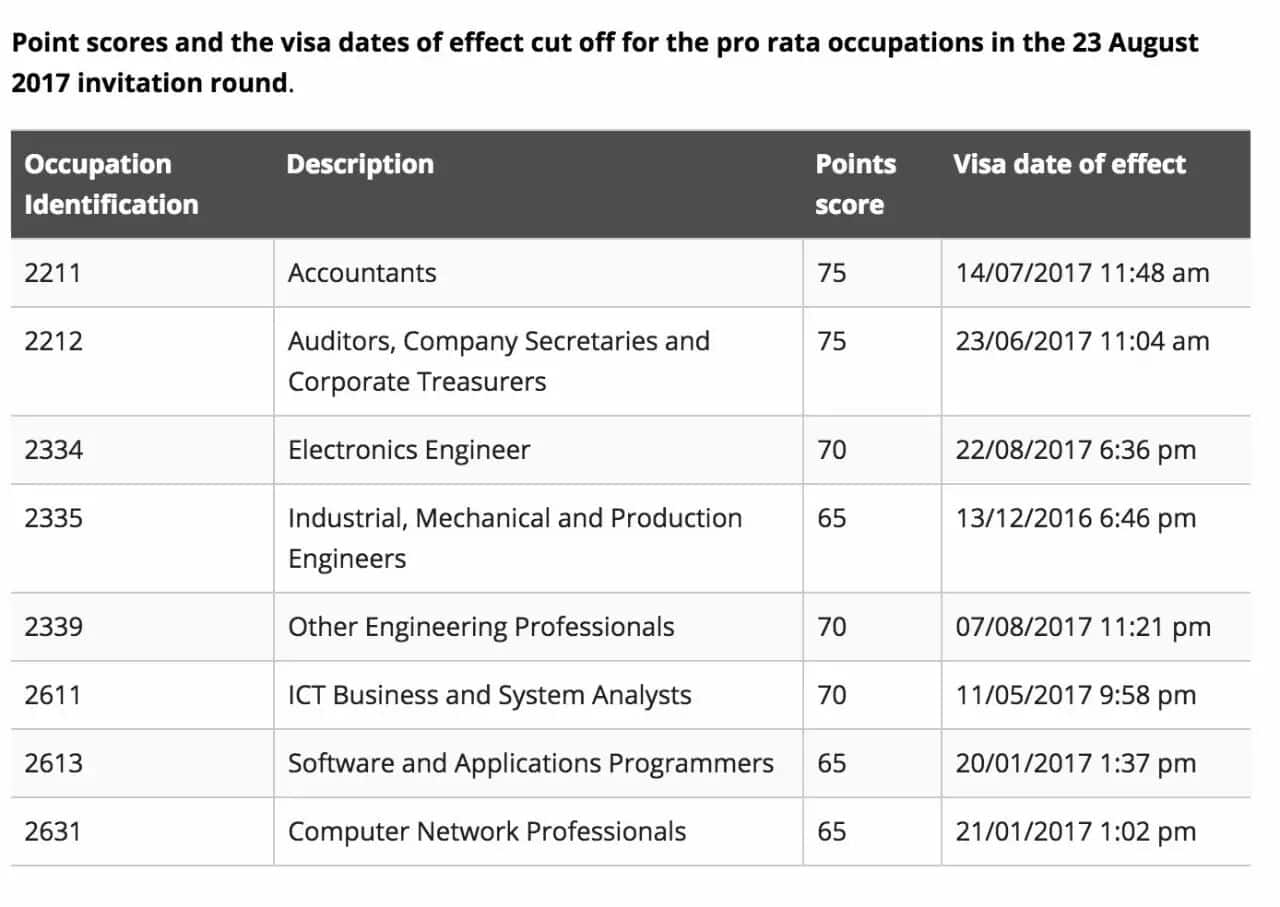Select occupation code 2611 cell

pos(142,696)
